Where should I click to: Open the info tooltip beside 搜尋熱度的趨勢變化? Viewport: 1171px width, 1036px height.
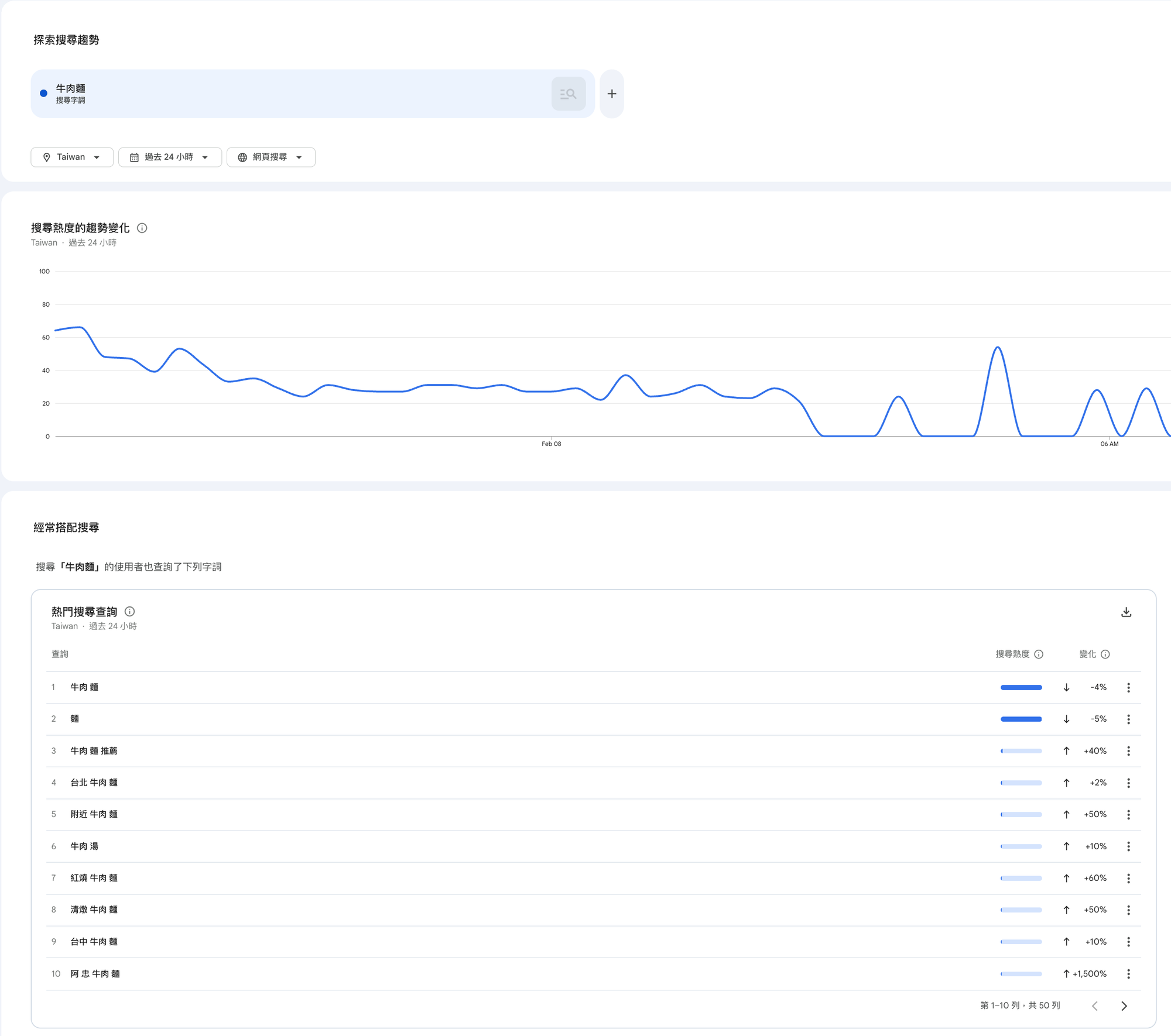point(143,228)
